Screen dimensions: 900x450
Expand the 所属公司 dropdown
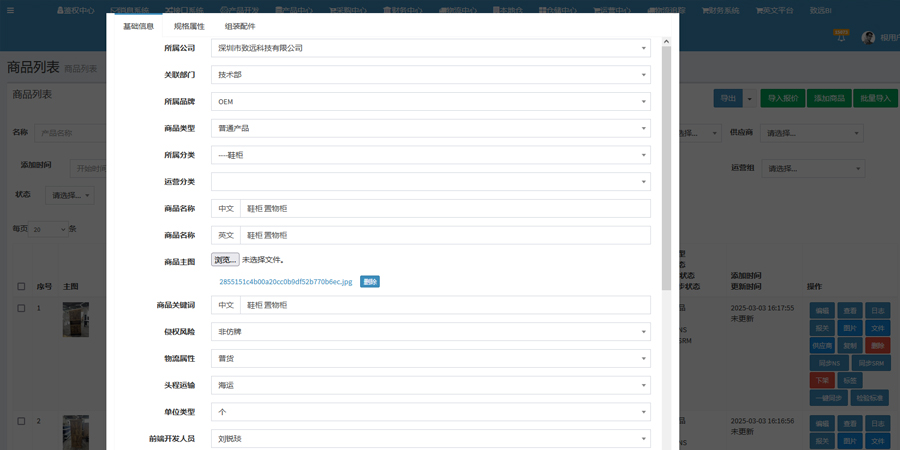pos(430,48)
